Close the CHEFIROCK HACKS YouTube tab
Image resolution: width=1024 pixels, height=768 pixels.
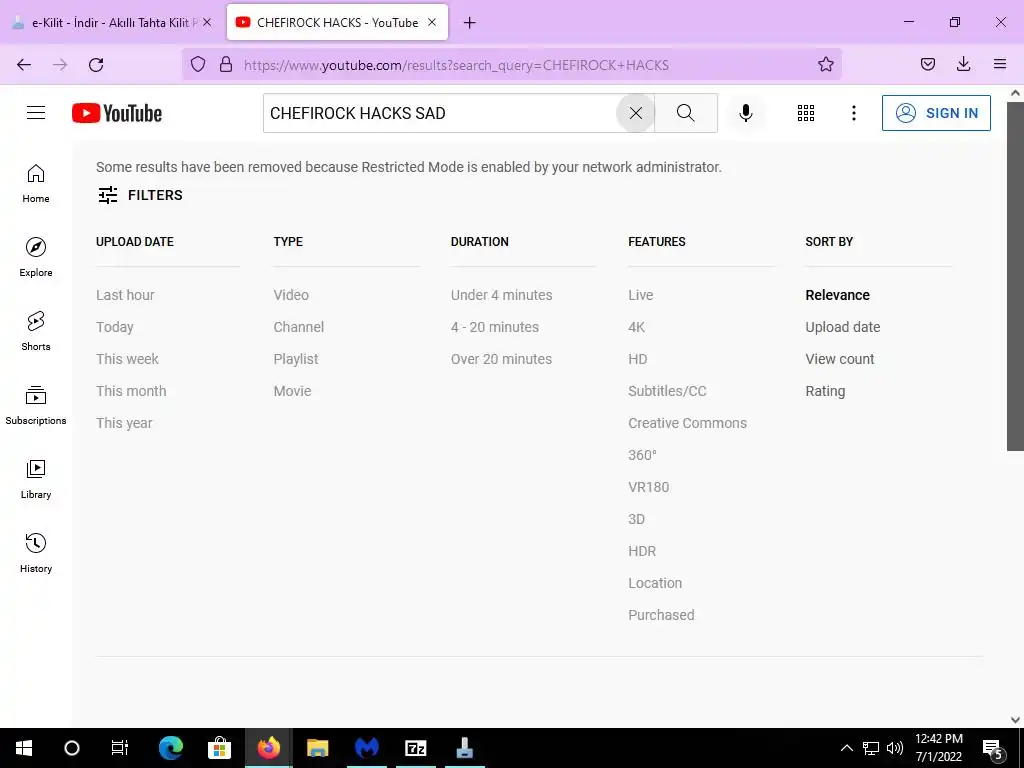tap(432, 22)
